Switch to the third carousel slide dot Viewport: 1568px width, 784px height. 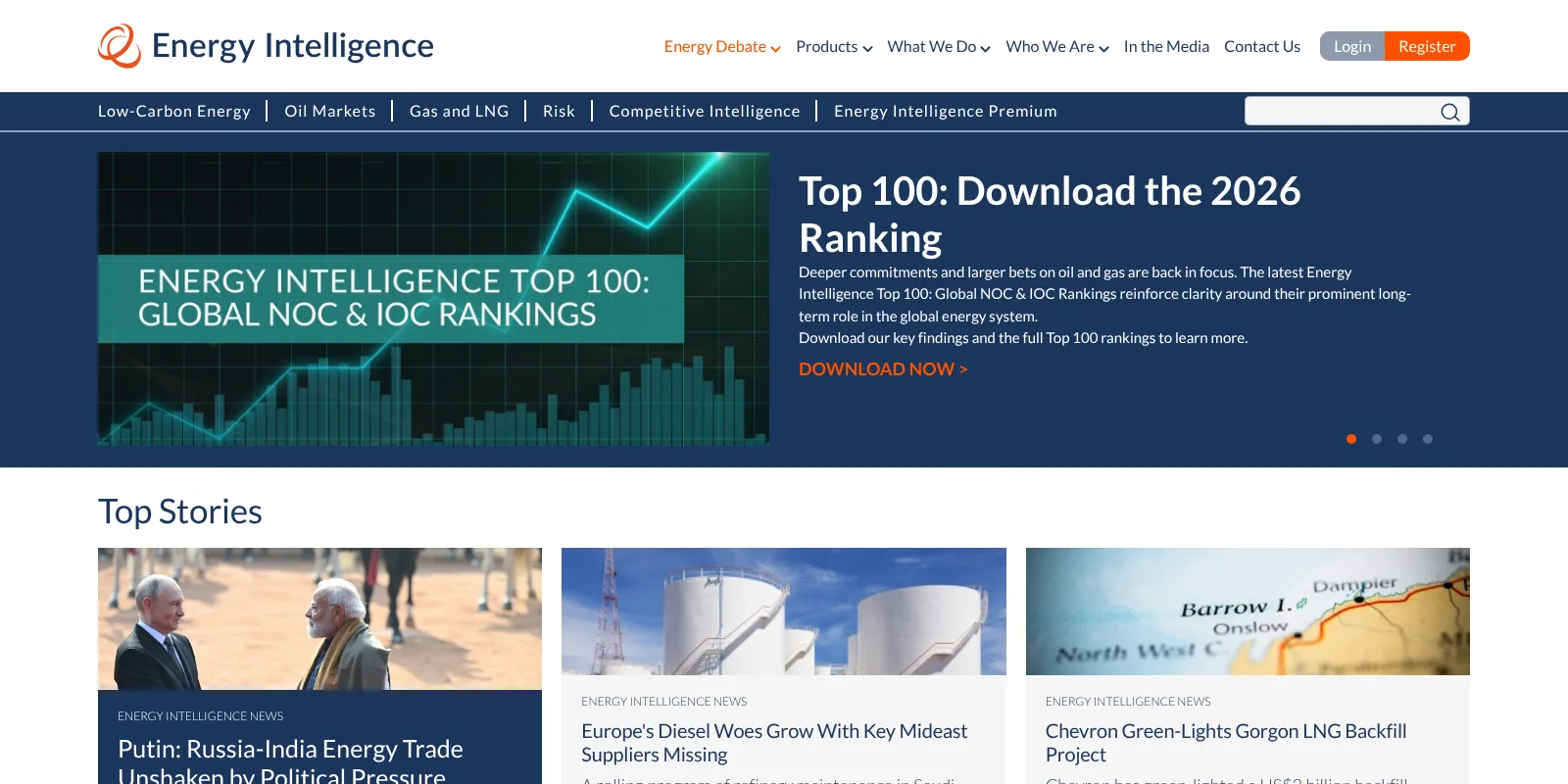click(1402, 439)
